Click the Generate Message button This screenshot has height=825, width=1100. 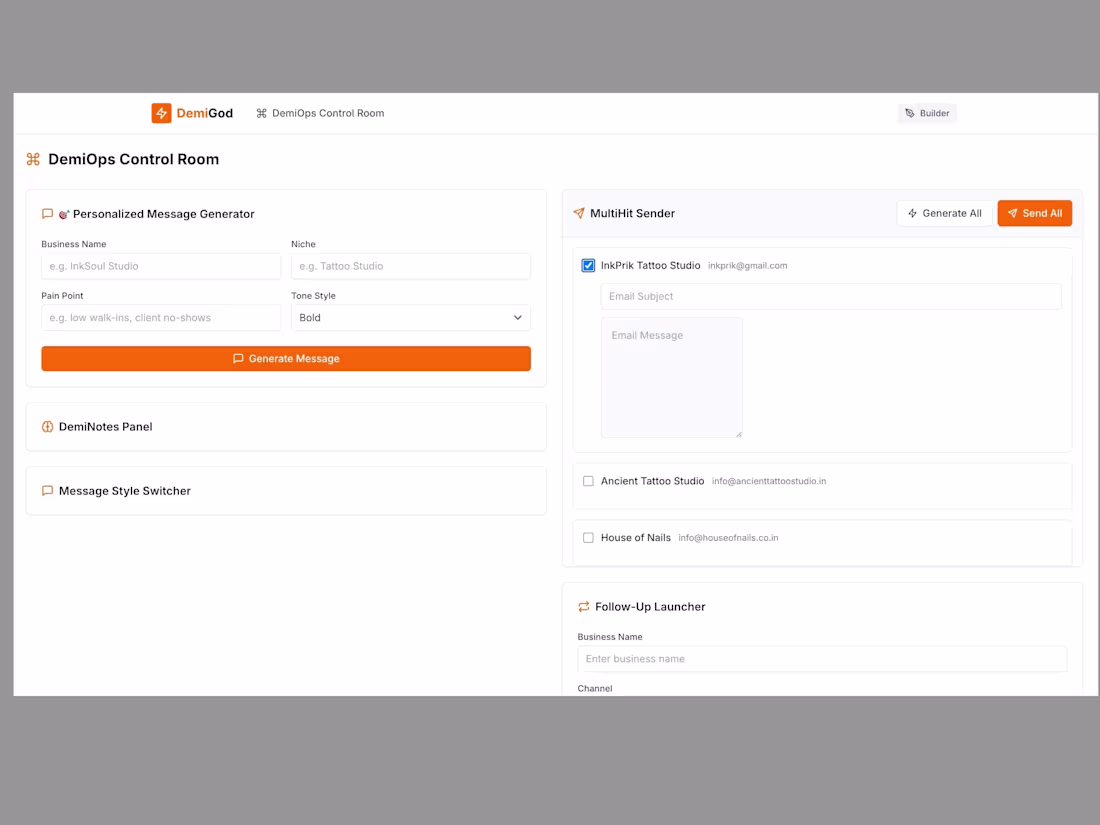tap(286, 358)
